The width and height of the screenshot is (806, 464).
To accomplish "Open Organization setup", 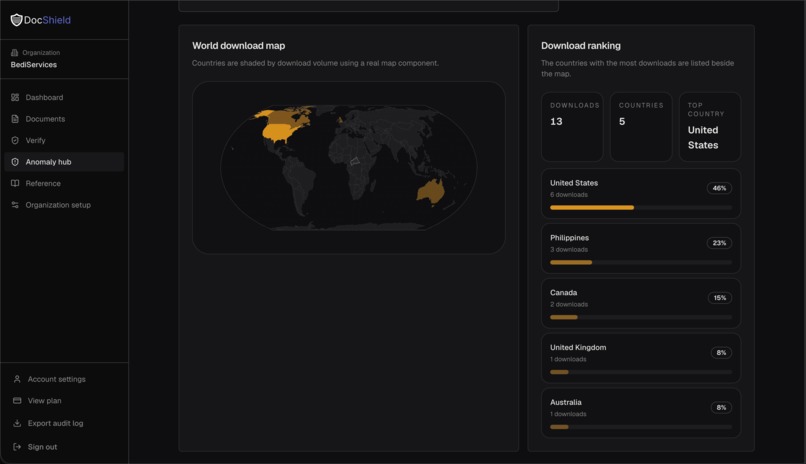I will tap(64, 205).
